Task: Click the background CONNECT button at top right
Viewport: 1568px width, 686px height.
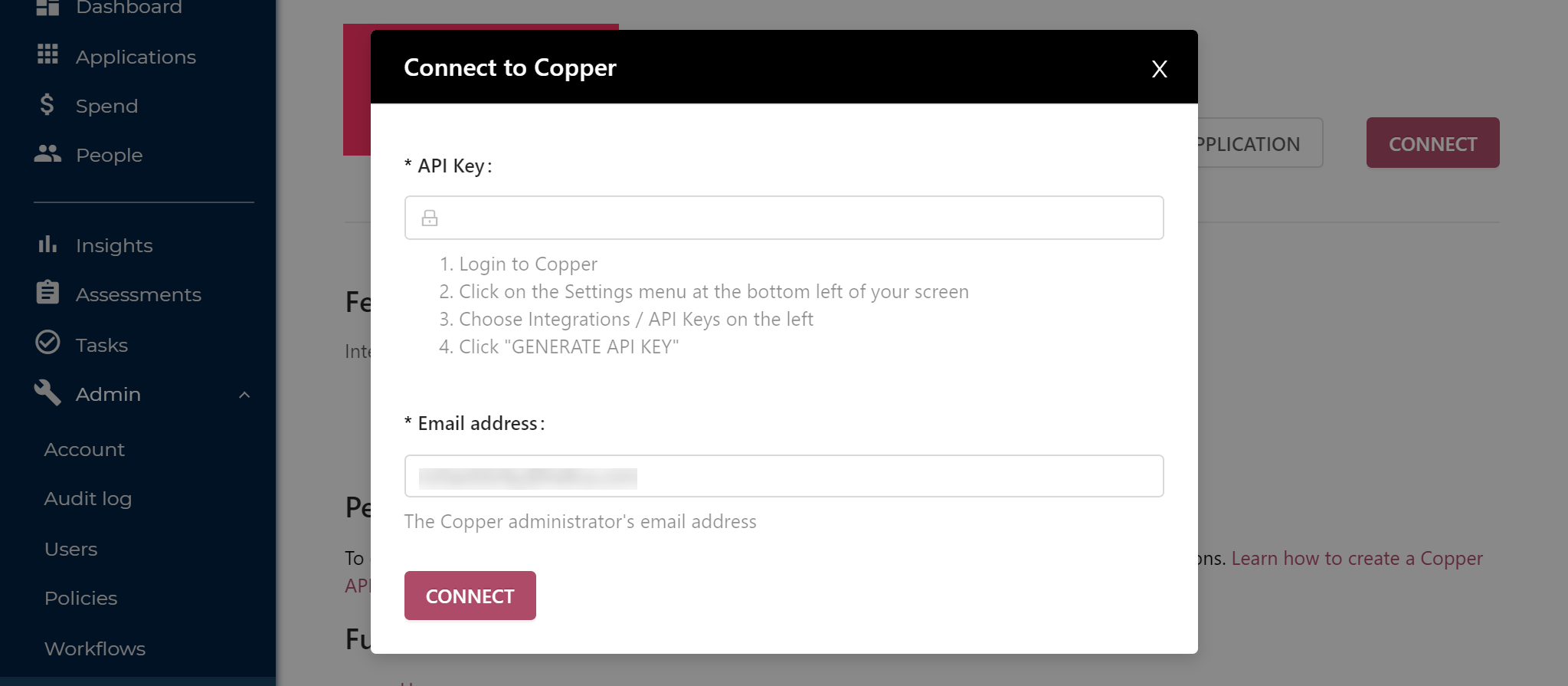Action: click(x=1432, y=143)
